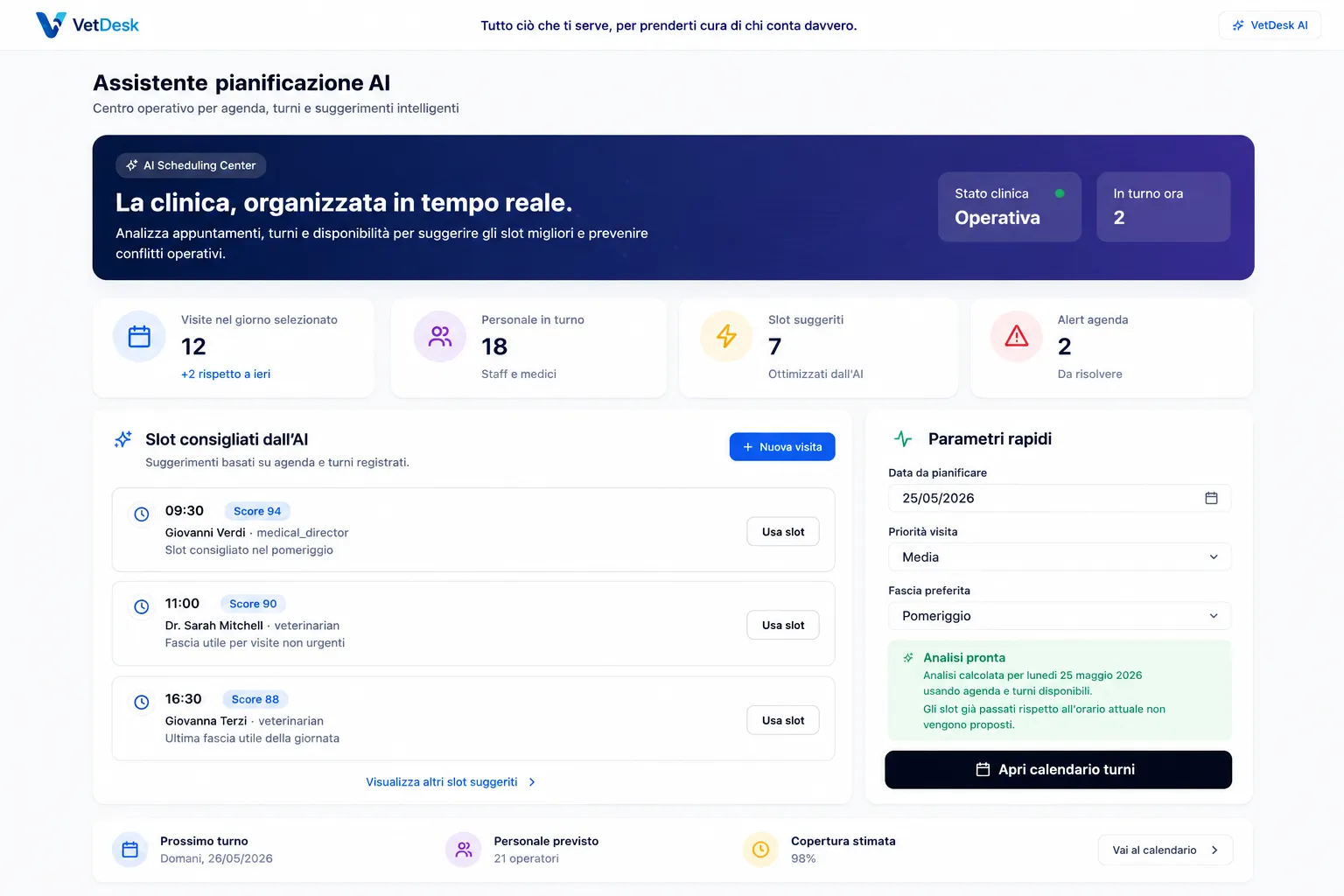Click the Vai al calendario button
The height and width of the screenshot is (896, 1344).
[x=1165, y=850]
